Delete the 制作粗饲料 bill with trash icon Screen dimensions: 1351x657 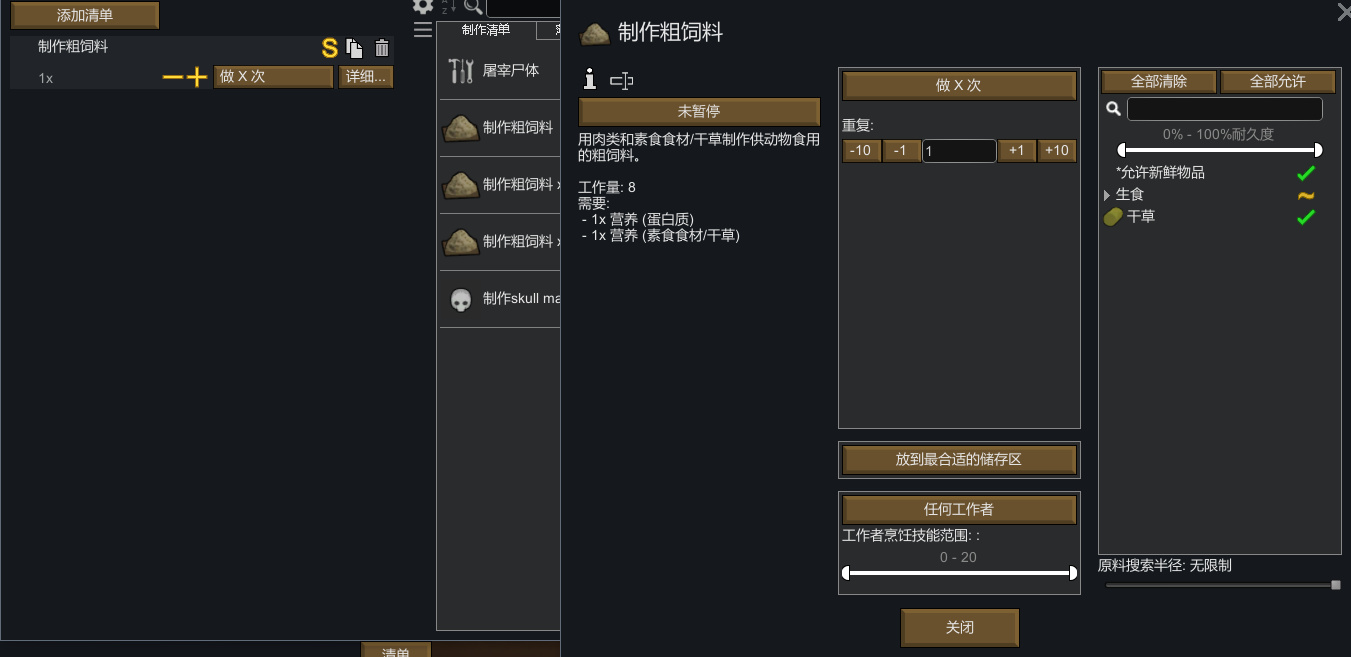tap(382, 48)
